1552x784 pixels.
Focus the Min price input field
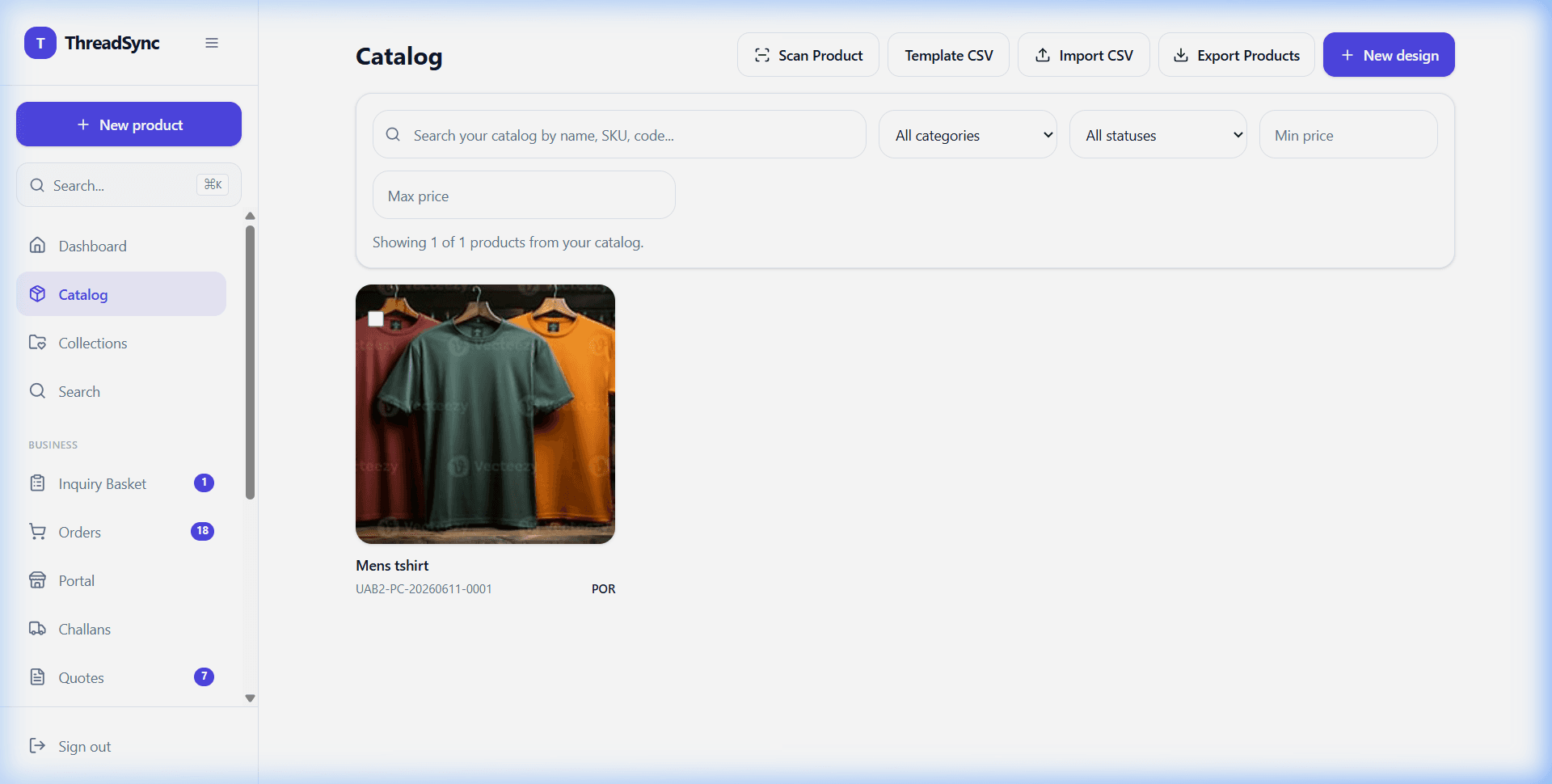coord(1348,134)
